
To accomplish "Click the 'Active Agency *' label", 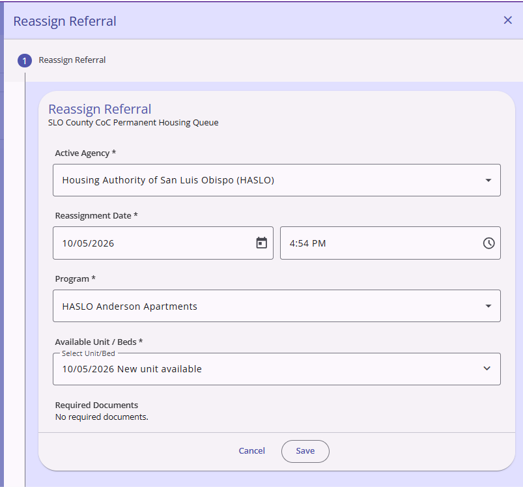I will point(85,153).
